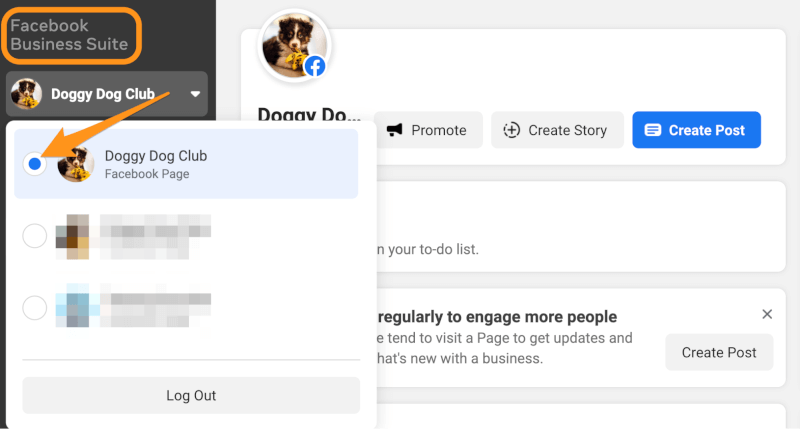Select the Doggy Dog Club radio button
This screenshot has width=800, height=429.
(x=35, y=164)
